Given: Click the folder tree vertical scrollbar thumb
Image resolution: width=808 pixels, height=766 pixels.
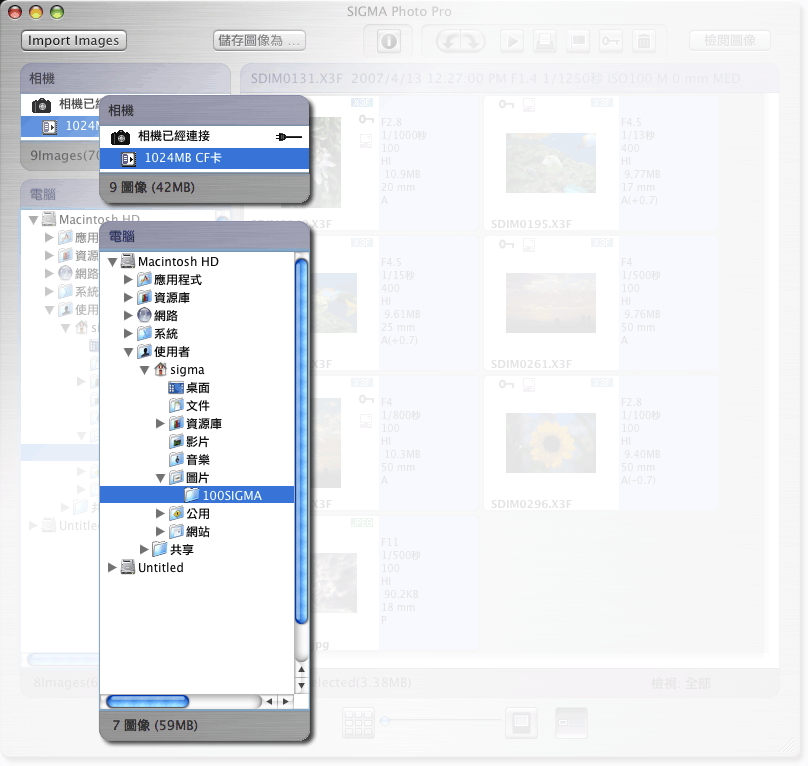Looking at the screenshot, I should (301, 442).
